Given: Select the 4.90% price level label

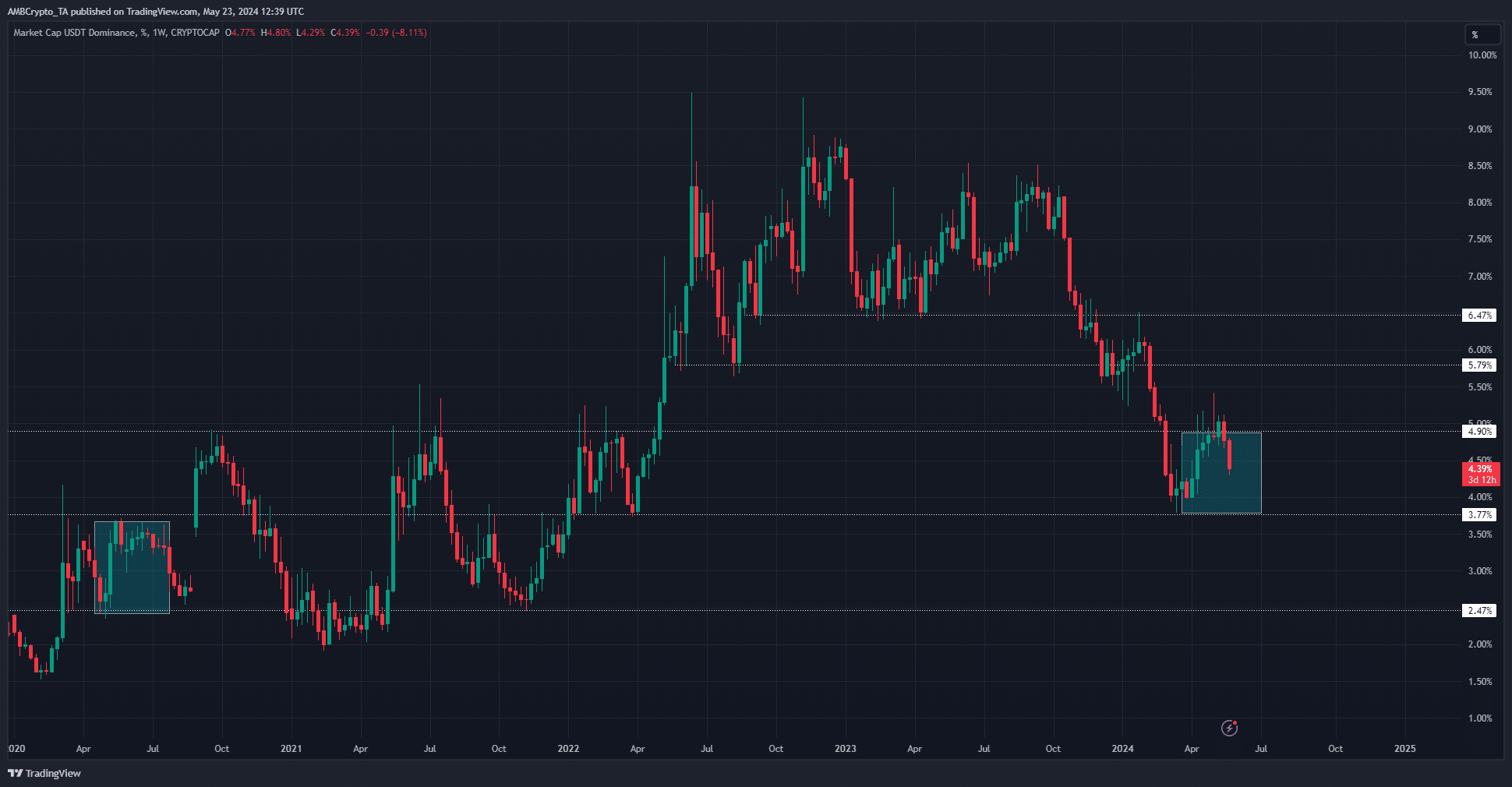Looking at the screenshot, I should tap(1479, 431).
